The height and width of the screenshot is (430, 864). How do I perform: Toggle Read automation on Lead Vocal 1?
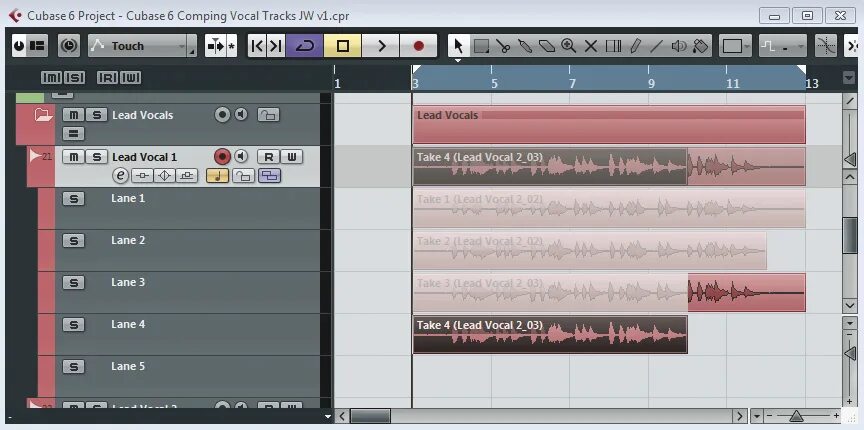point(268,157)
